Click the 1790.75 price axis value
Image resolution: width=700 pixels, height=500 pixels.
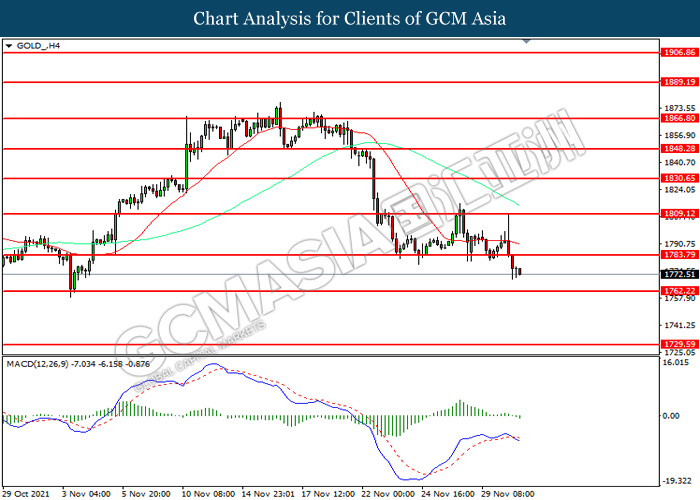pyautogui.click(x=679, y=244)
